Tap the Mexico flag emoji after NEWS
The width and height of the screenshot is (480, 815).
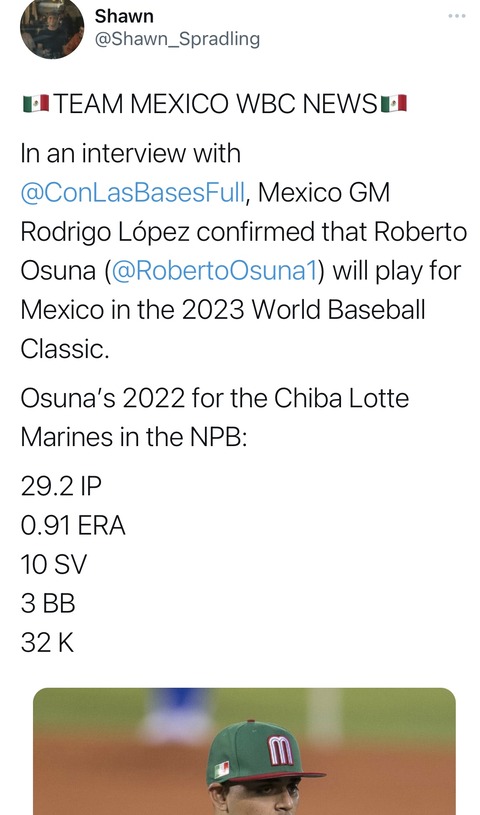[393, 103]
